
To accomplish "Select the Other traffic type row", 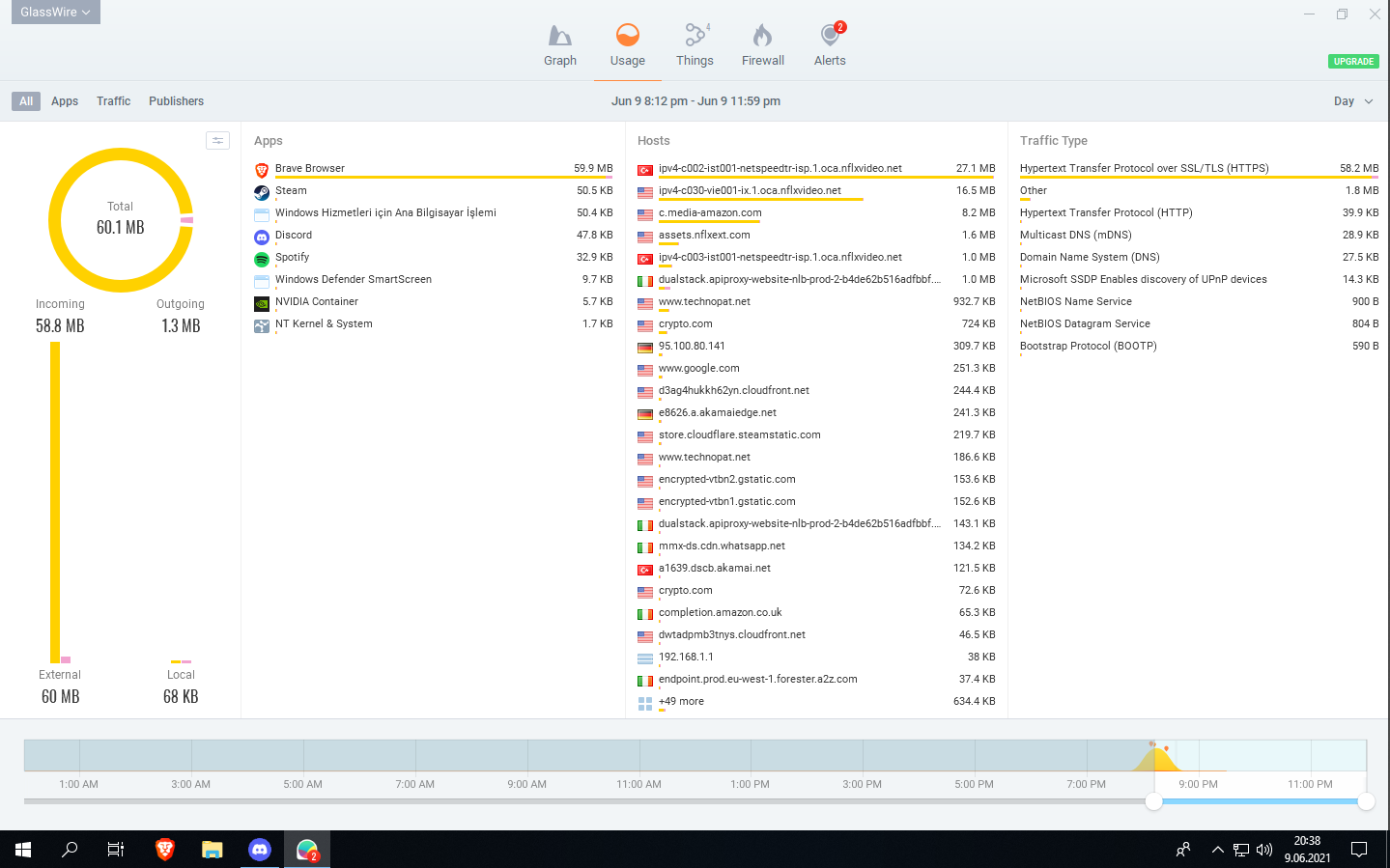I will [x=1199, y=191].
